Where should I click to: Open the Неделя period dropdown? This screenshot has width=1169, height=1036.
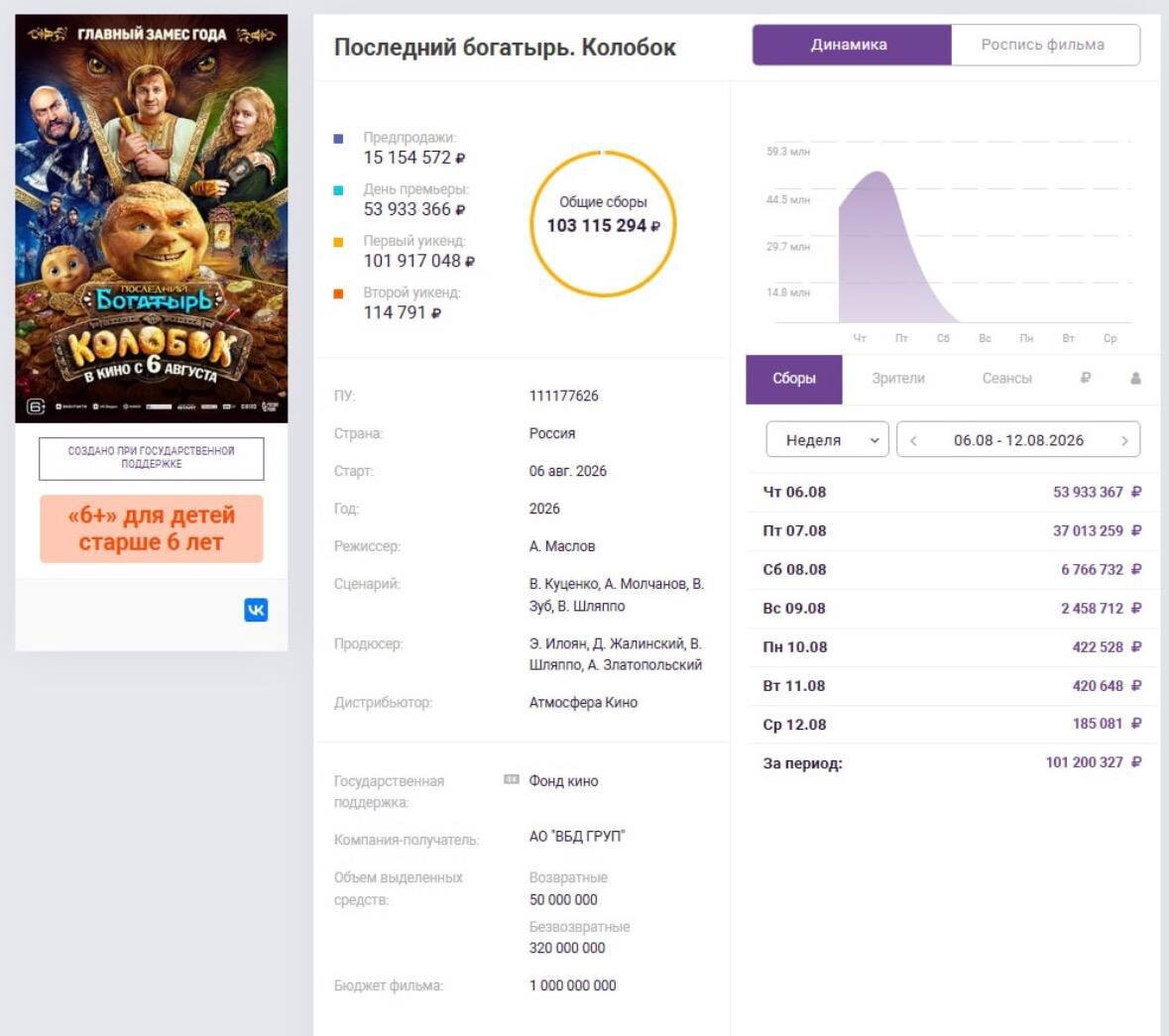pos(827,440)
